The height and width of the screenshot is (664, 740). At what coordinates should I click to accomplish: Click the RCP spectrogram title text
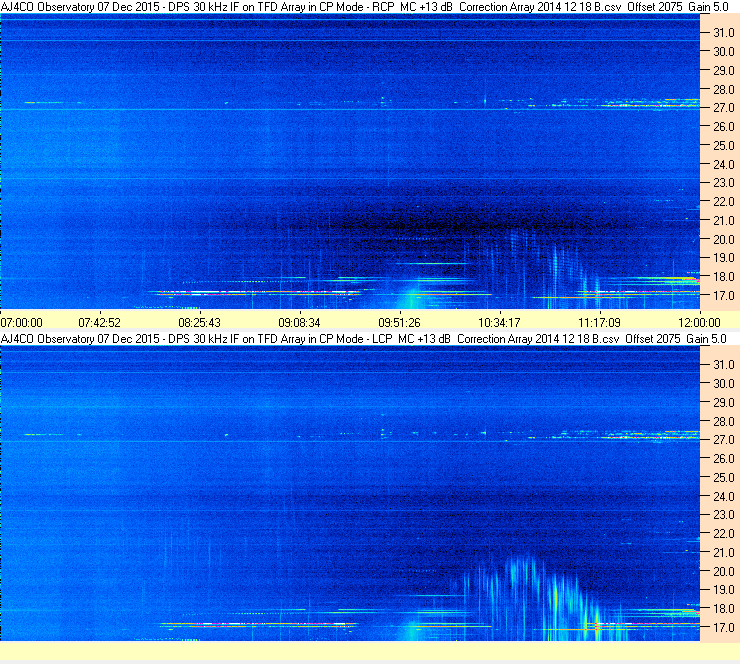click(x=364, y=7)
